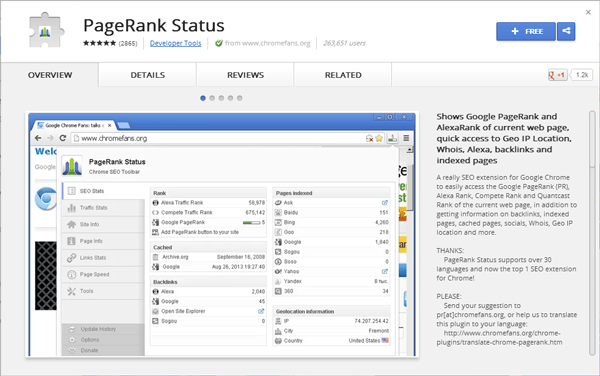Click the PageRank Status popup logo
600x376 pixels.
pos(72,166)
